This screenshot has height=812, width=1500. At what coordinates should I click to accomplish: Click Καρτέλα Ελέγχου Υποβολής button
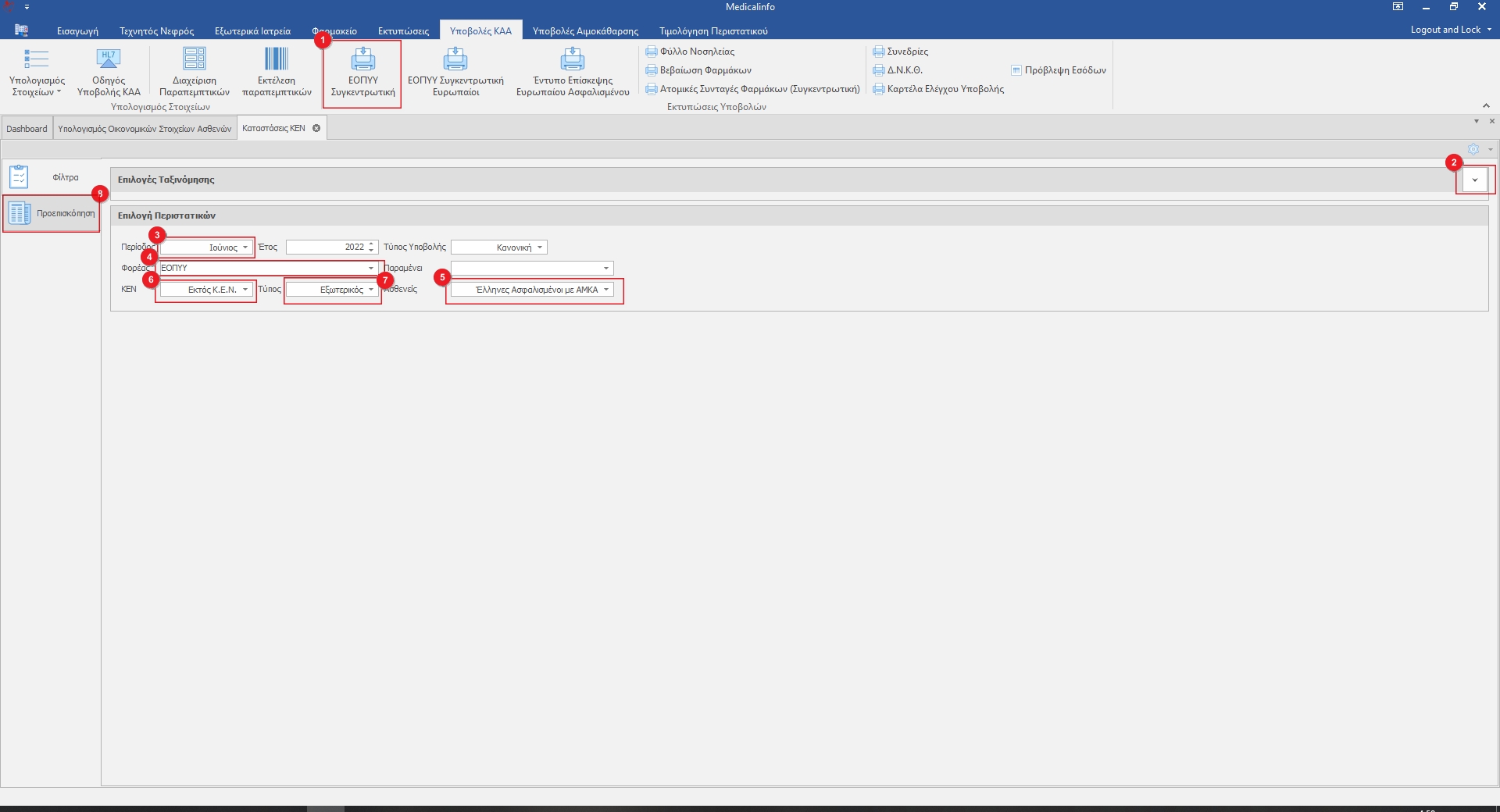point(938,89)
